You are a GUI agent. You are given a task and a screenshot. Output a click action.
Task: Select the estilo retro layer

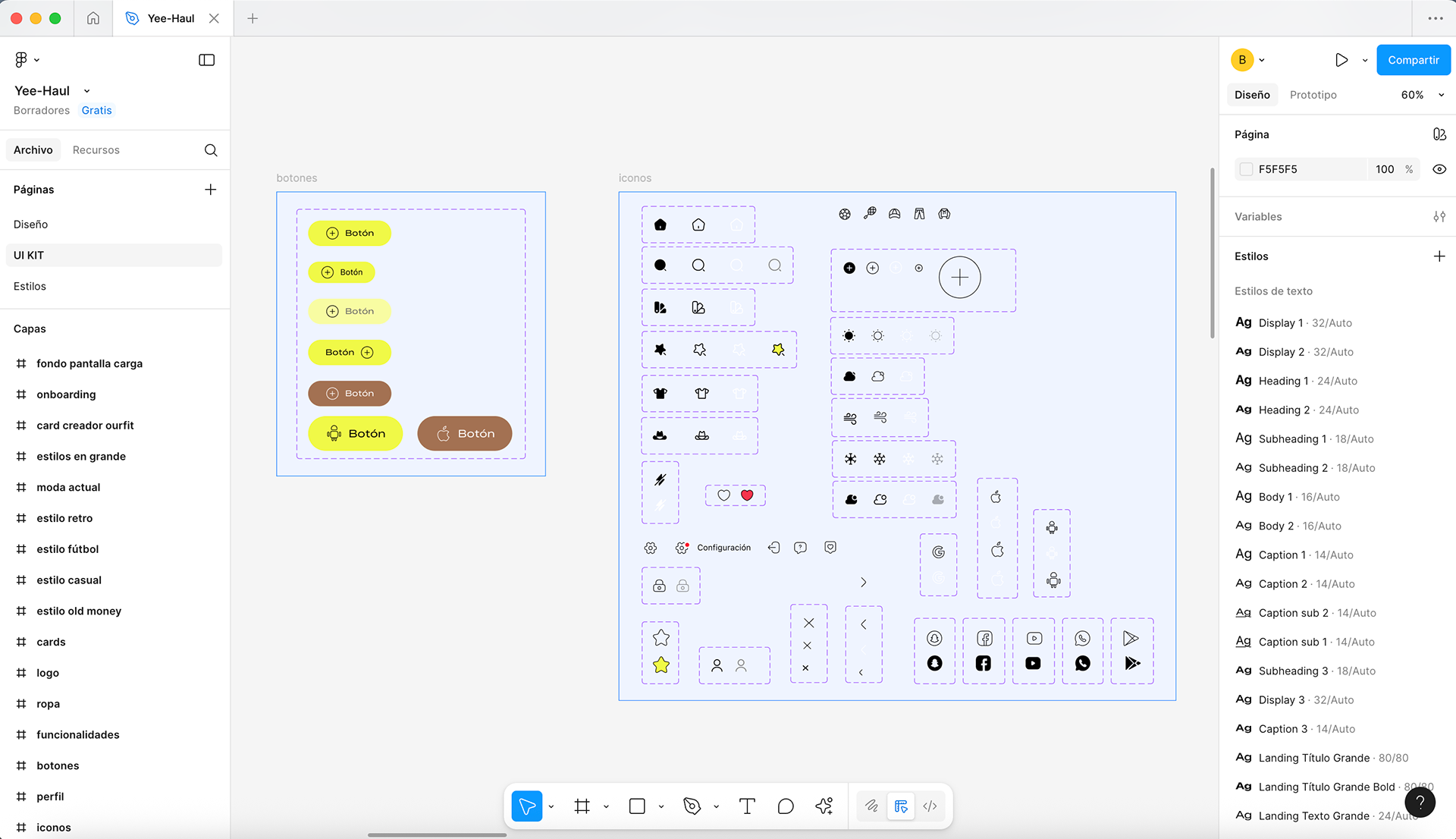[x=114, y=518]
